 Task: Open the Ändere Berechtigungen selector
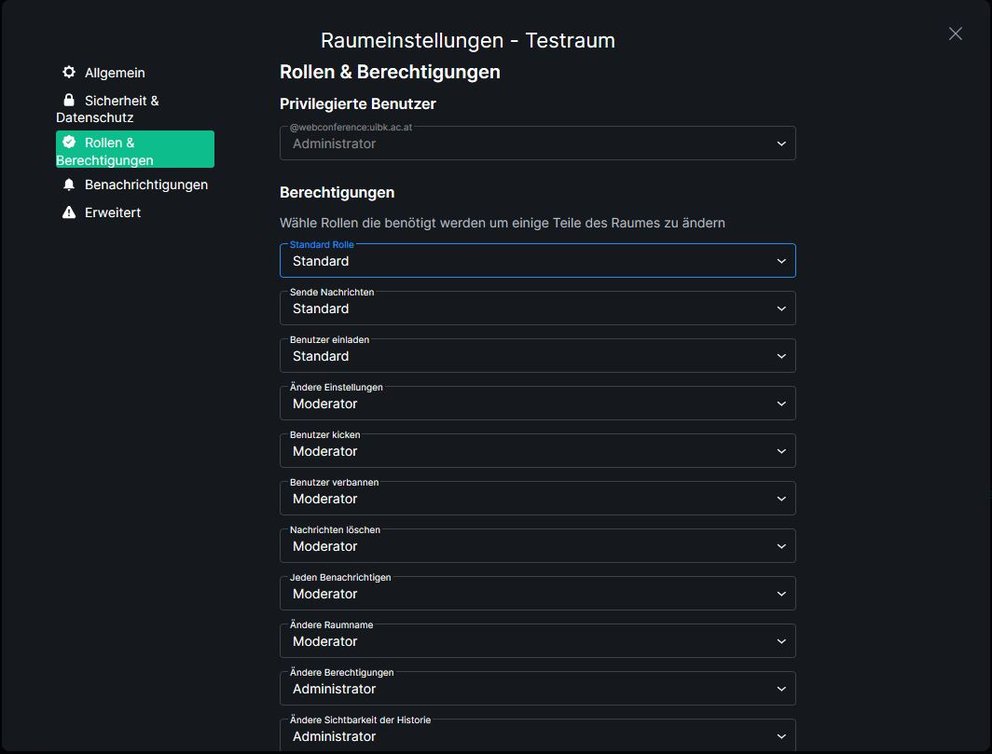[783, 688]
